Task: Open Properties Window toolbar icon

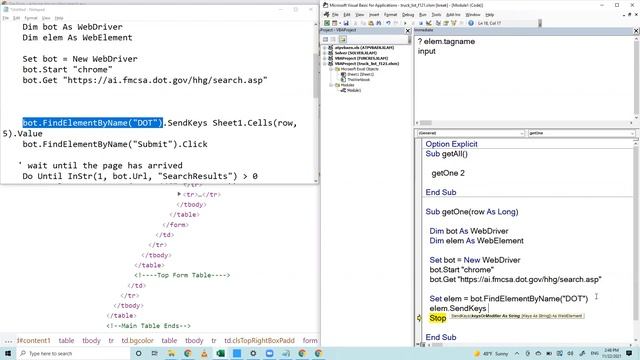Action: [446, 23]
